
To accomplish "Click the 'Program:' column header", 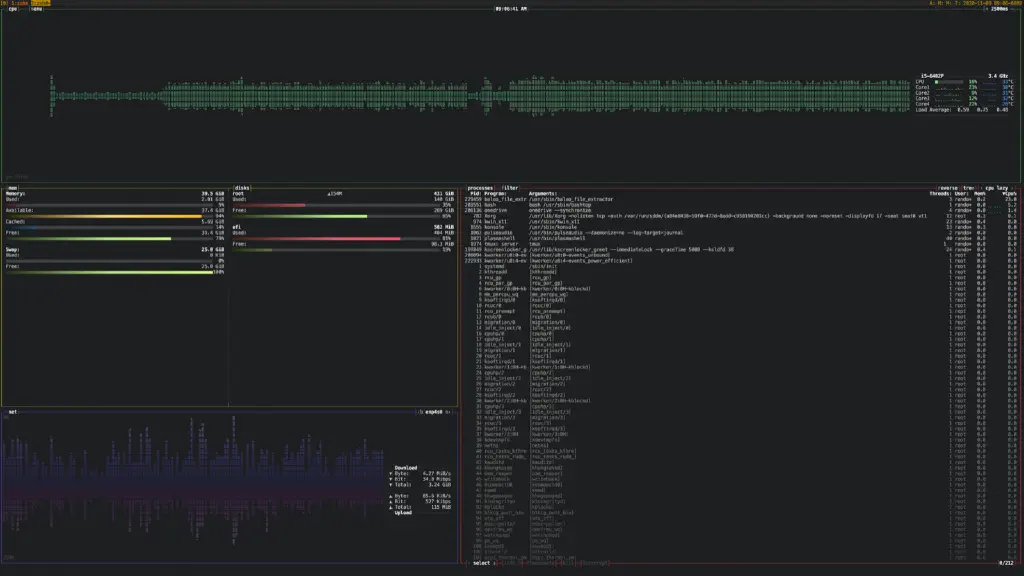I will (495, 194).
